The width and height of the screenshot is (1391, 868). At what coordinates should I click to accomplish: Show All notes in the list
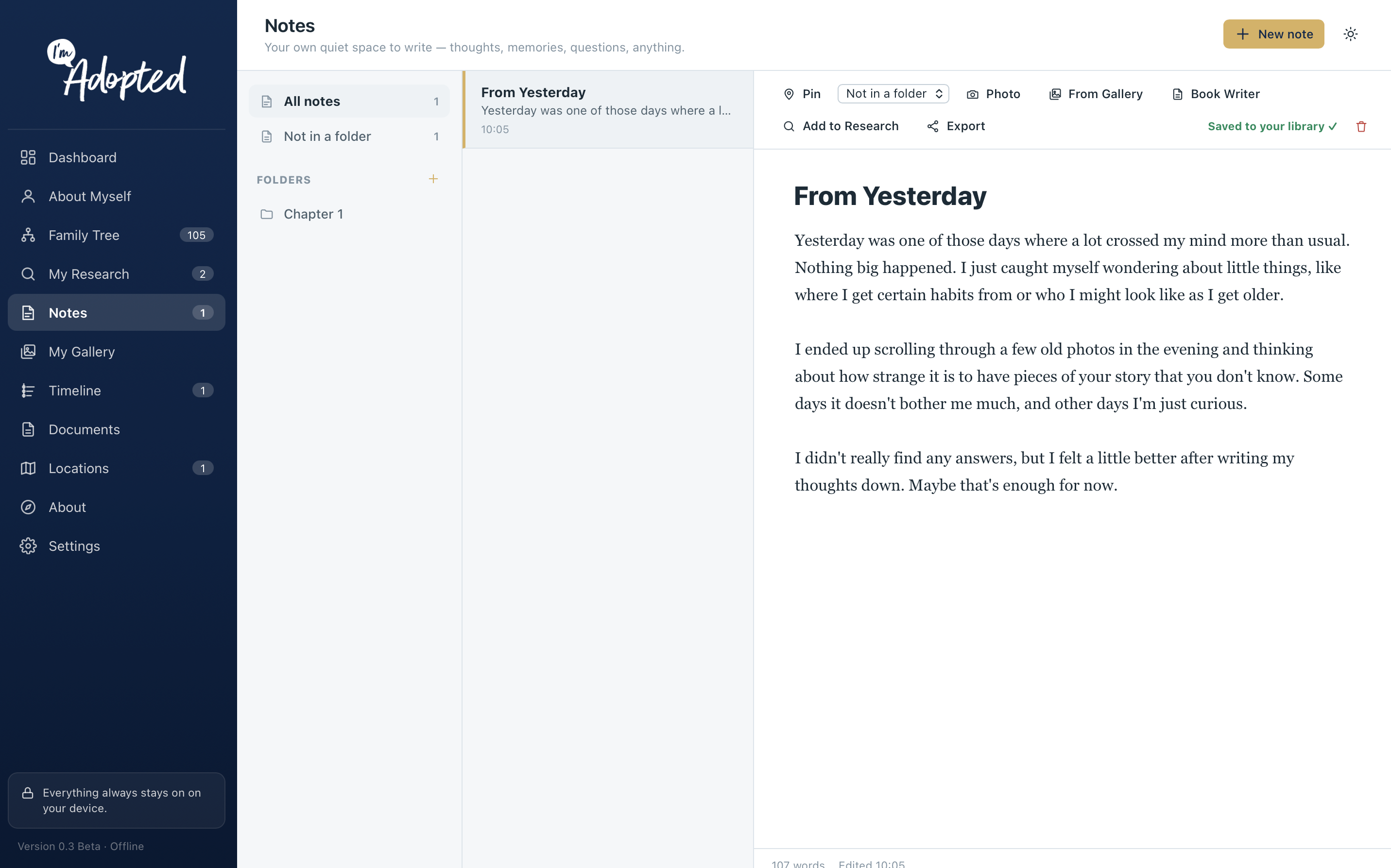(349, 101)
